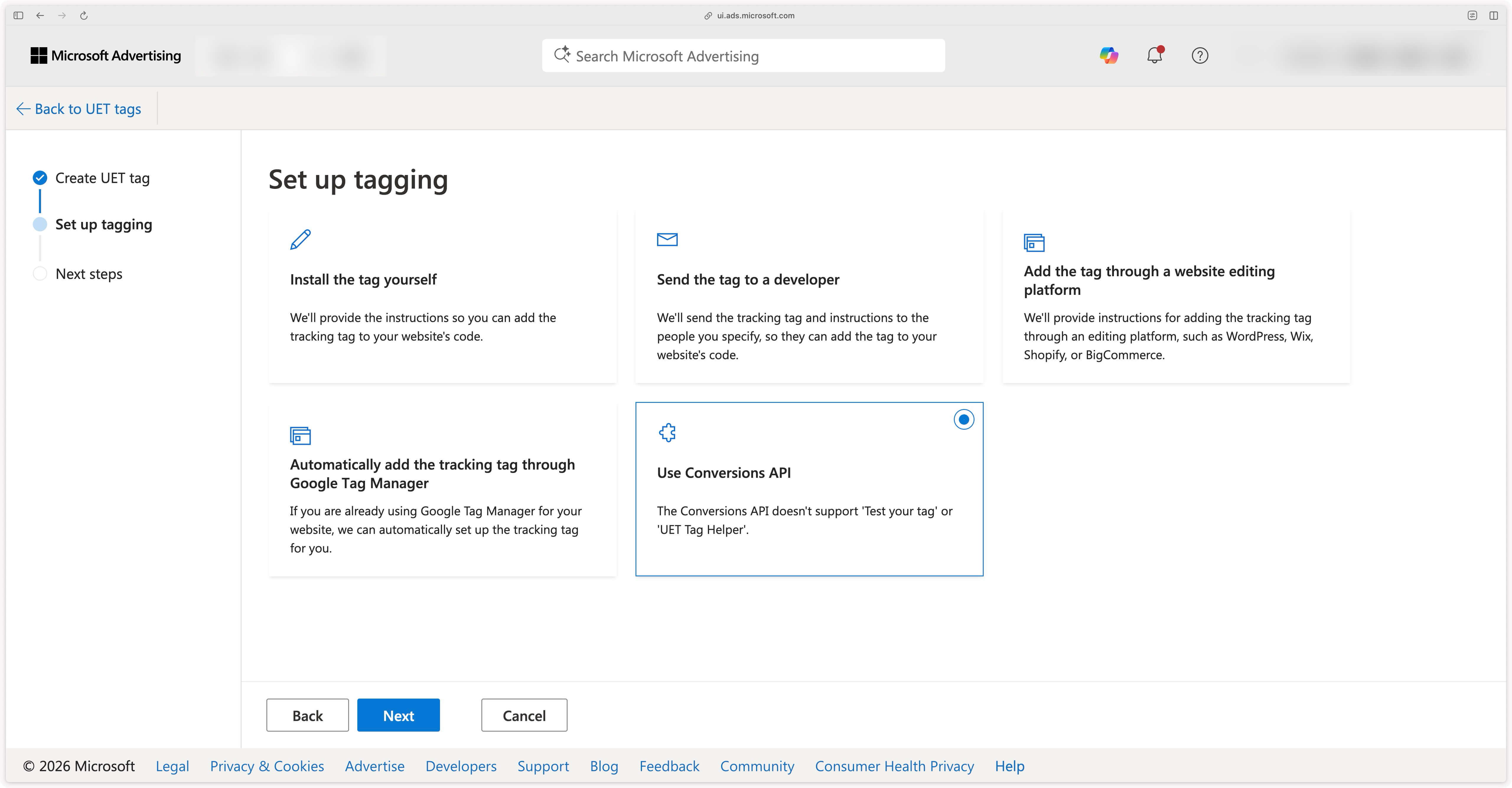Click the Conversions API puzzle piece icon

[667, 433]
